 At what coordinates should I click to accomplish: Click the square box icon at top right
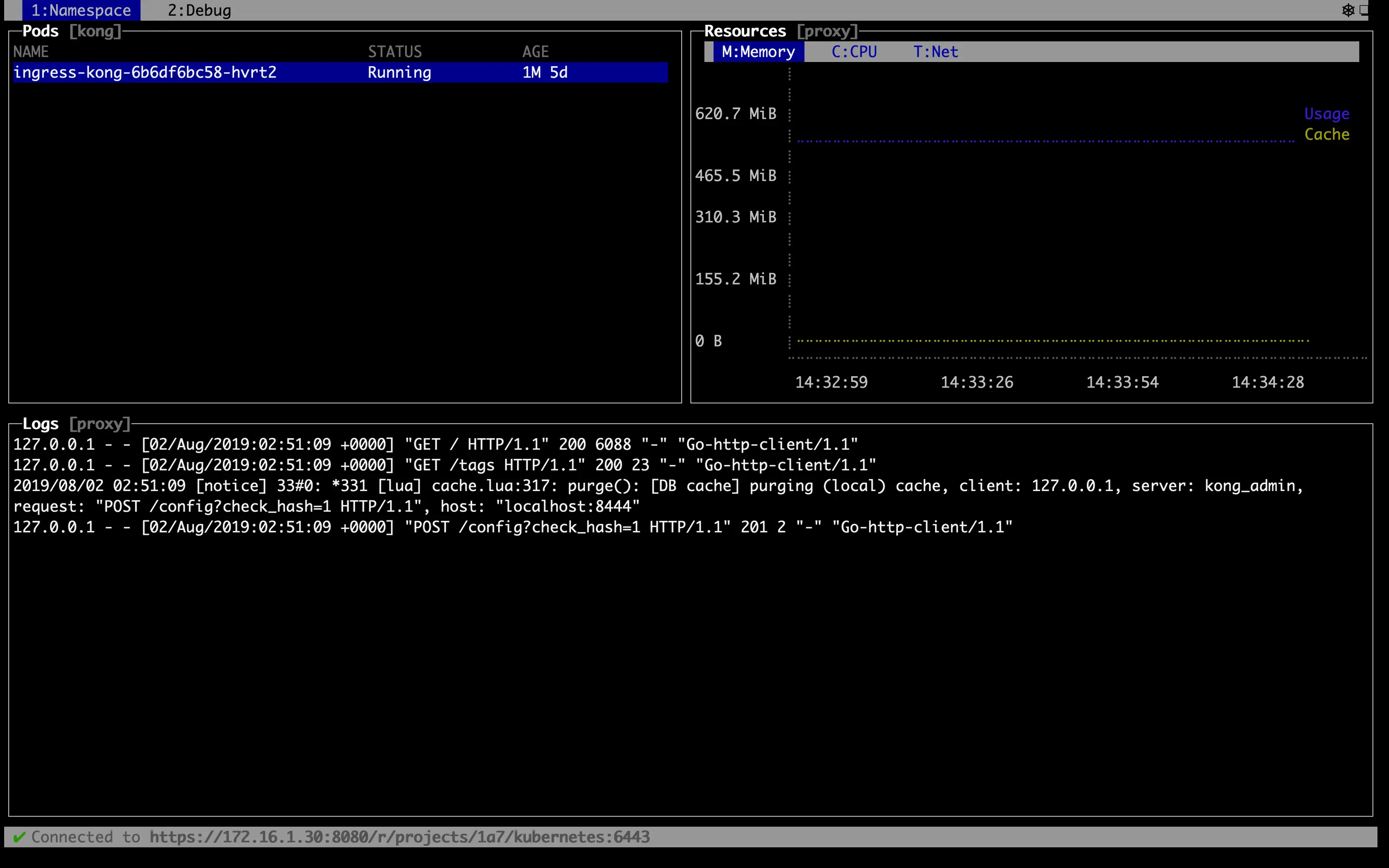click(1364, 10)
